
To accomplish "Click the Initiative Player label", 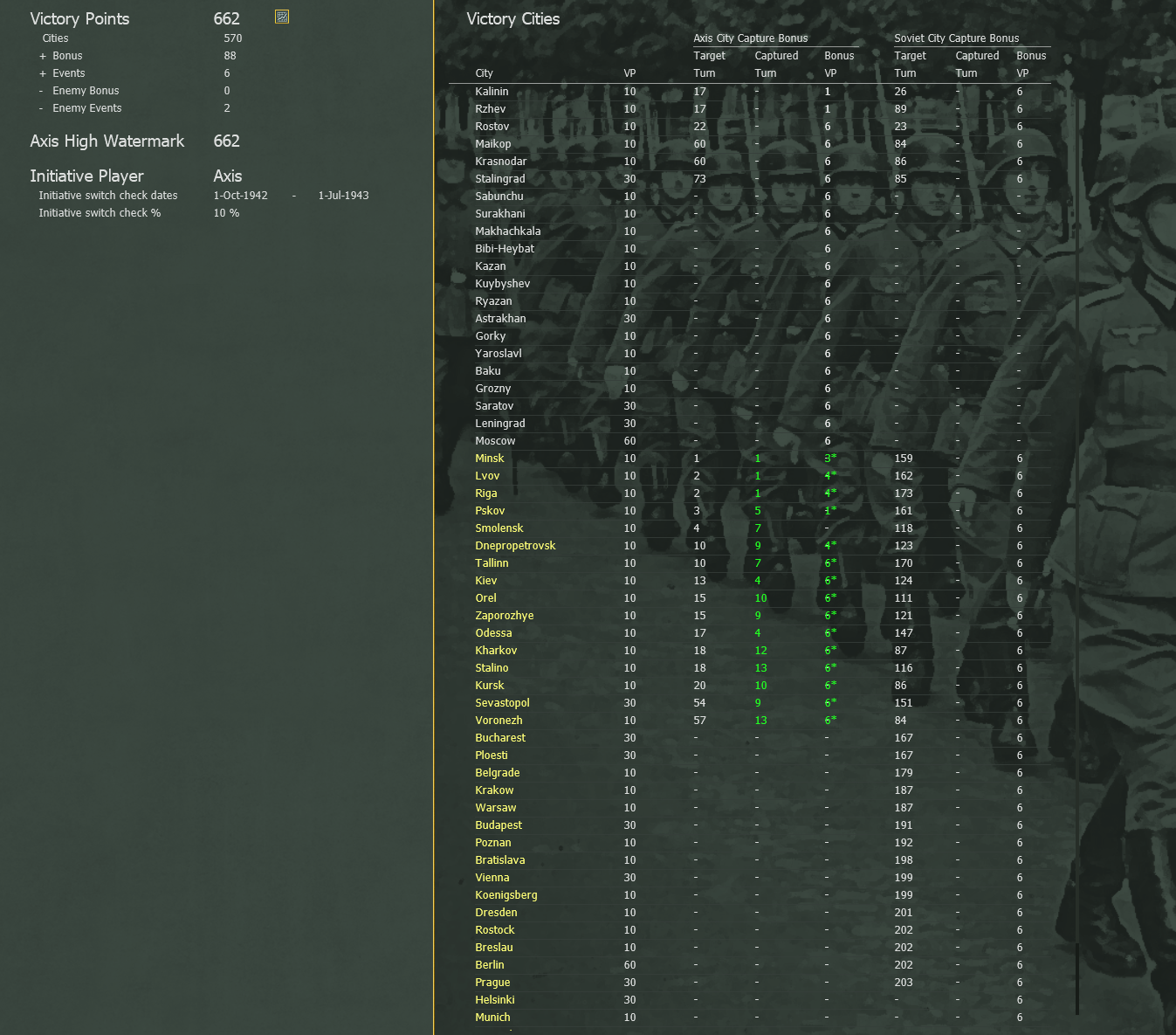I will pyautogui.click(x=86, y=176).
